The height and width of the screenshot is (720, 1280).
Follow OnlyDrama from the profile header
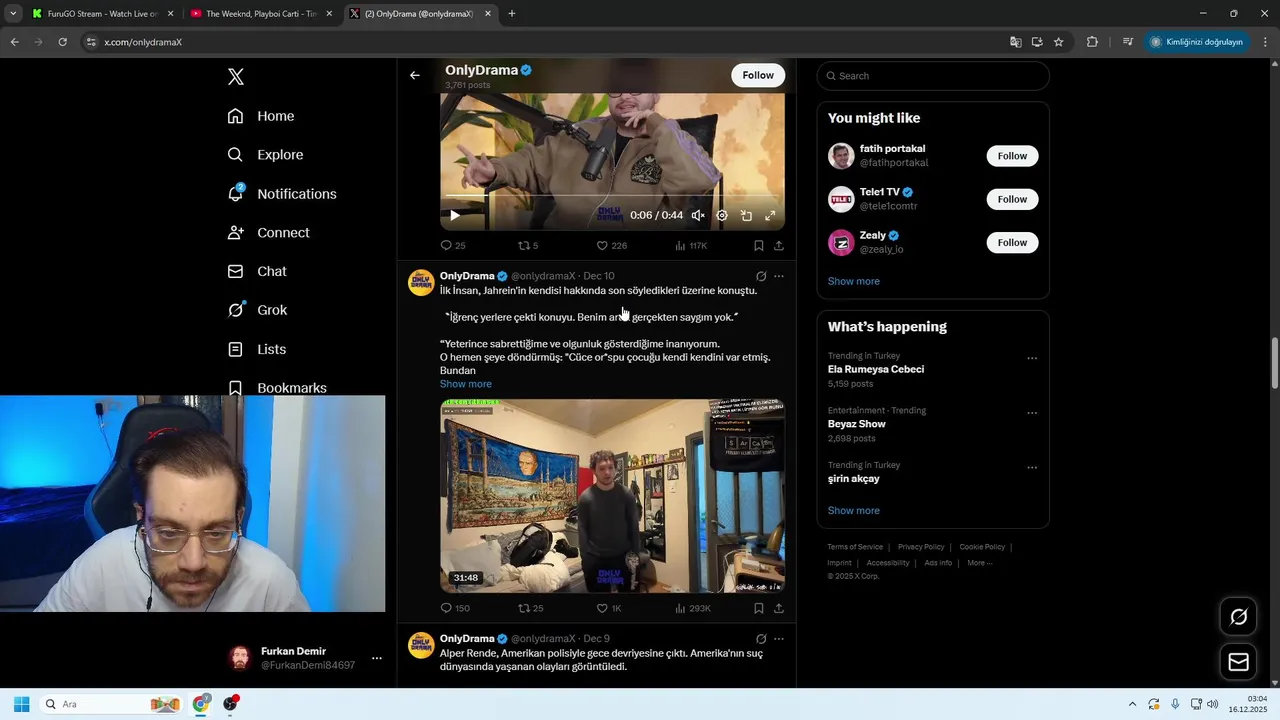(x=758, y=75)
